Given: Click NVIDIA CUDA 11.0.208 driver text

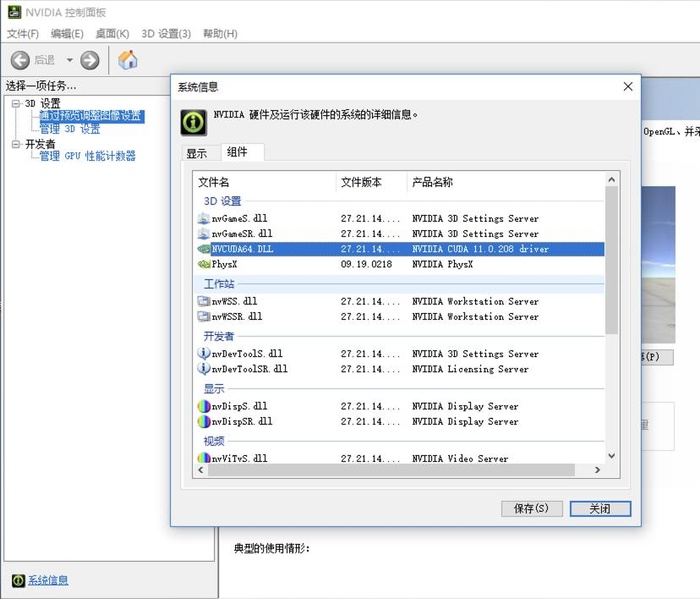Looking at the screenshot, I should coord(480,249).
